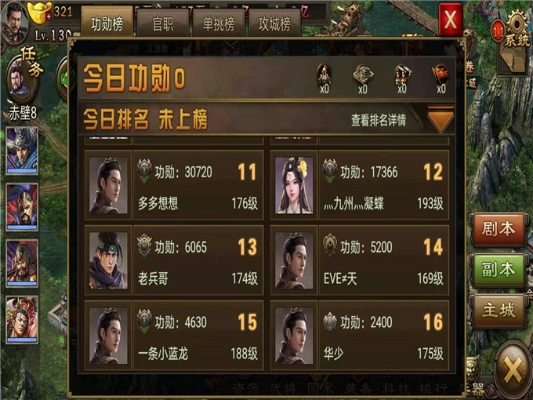Open 查看排名详情 ranking details
The width and height of the screenshot is (533, 400).
(x=378, y=120)
